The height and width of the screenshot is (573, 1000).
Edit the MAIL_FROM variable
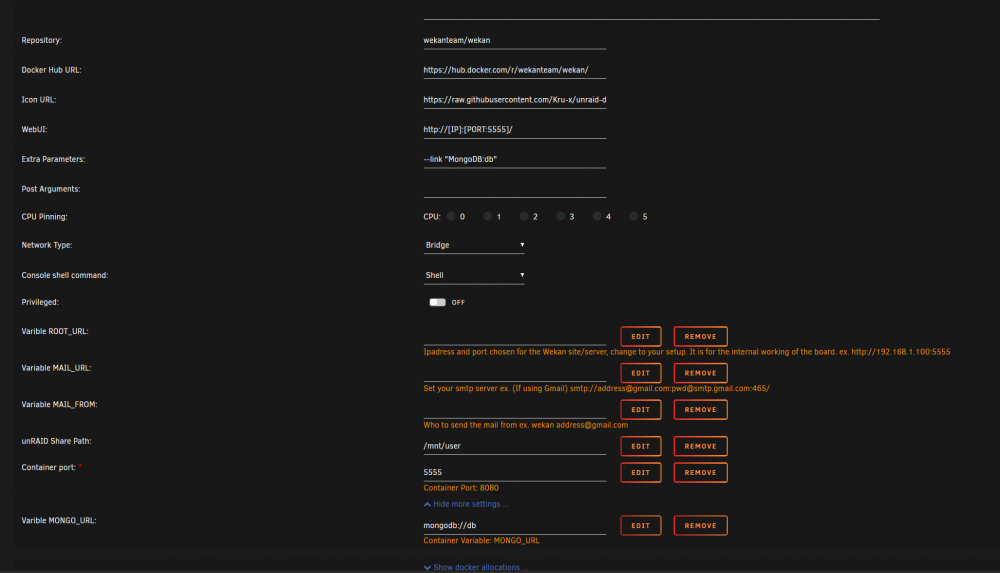tap(640, 410)
